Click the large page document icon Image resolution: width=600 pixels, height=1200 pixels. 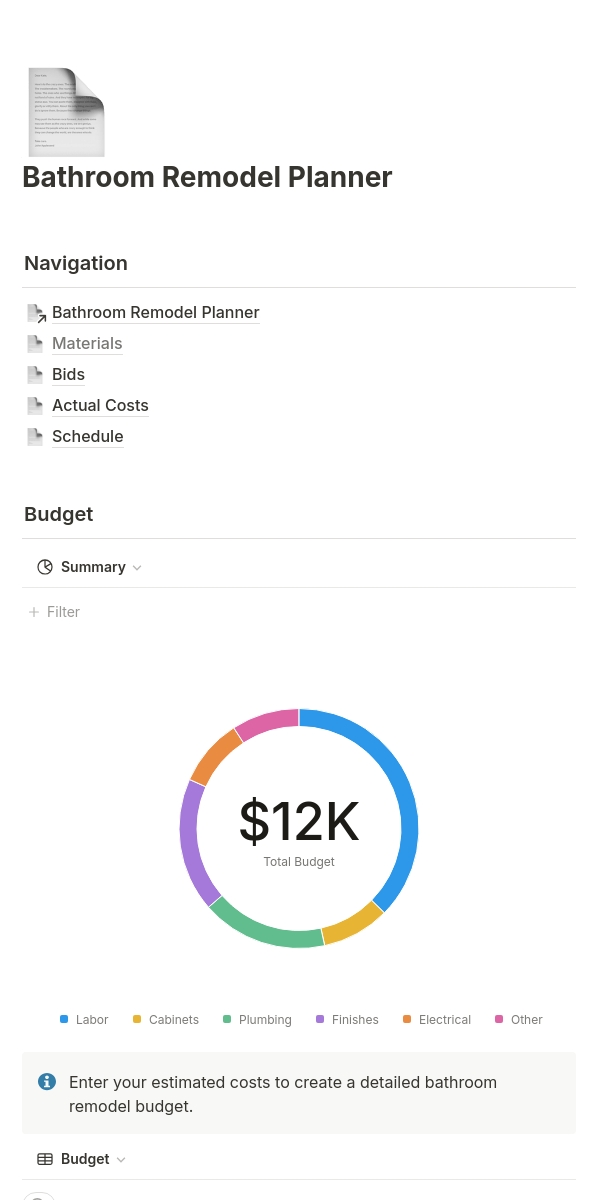[66, 112]
